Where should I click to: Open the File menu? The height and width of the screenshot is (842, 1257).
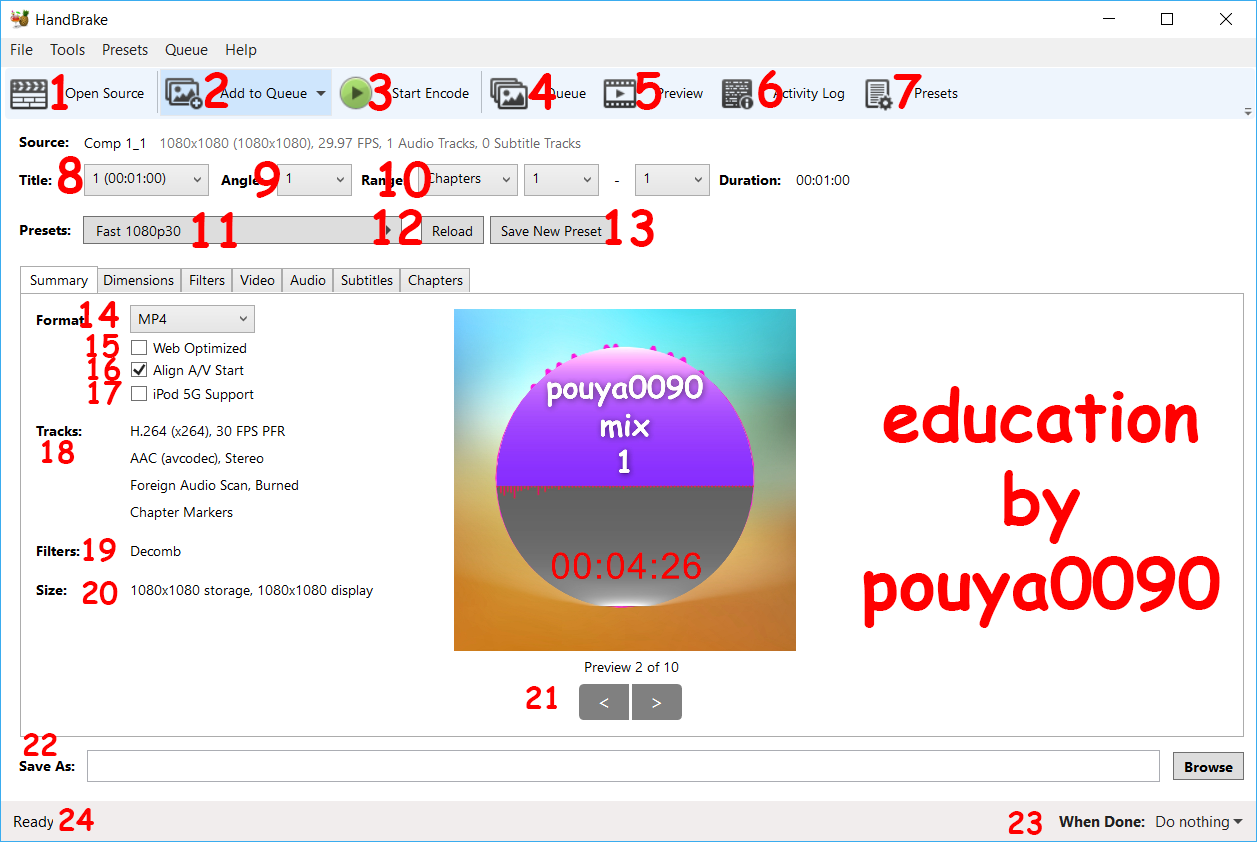click(21, 50)
